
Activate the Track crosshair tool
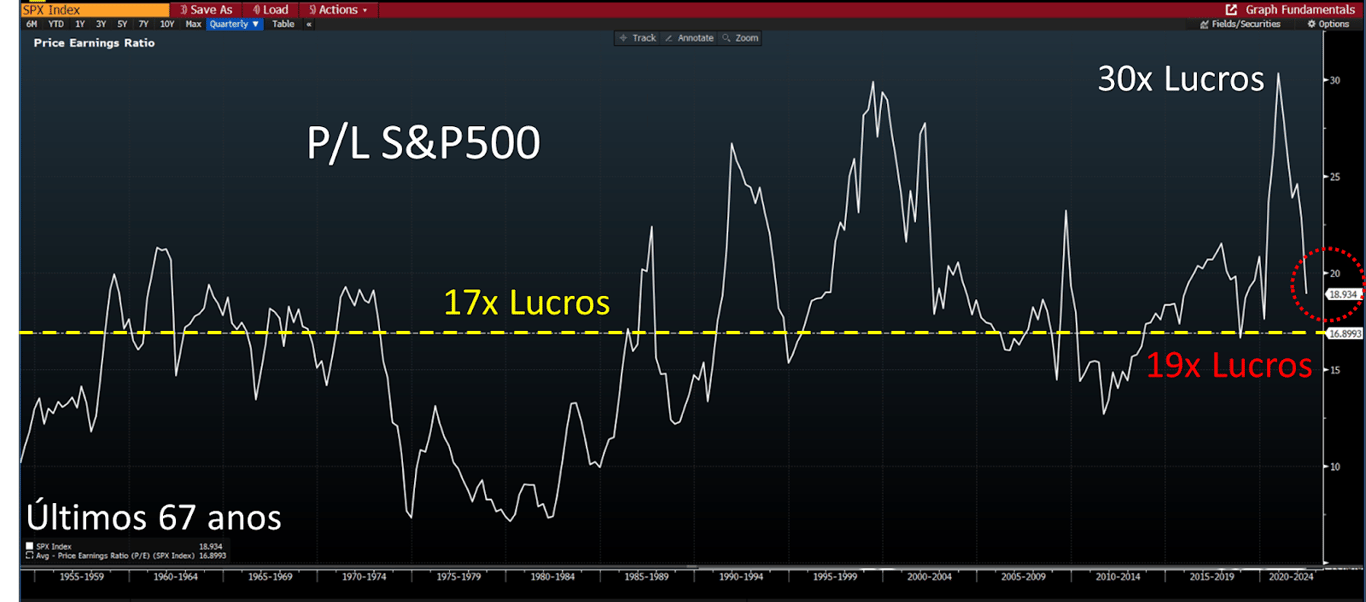pyautogui.click(x=637, y=38)
